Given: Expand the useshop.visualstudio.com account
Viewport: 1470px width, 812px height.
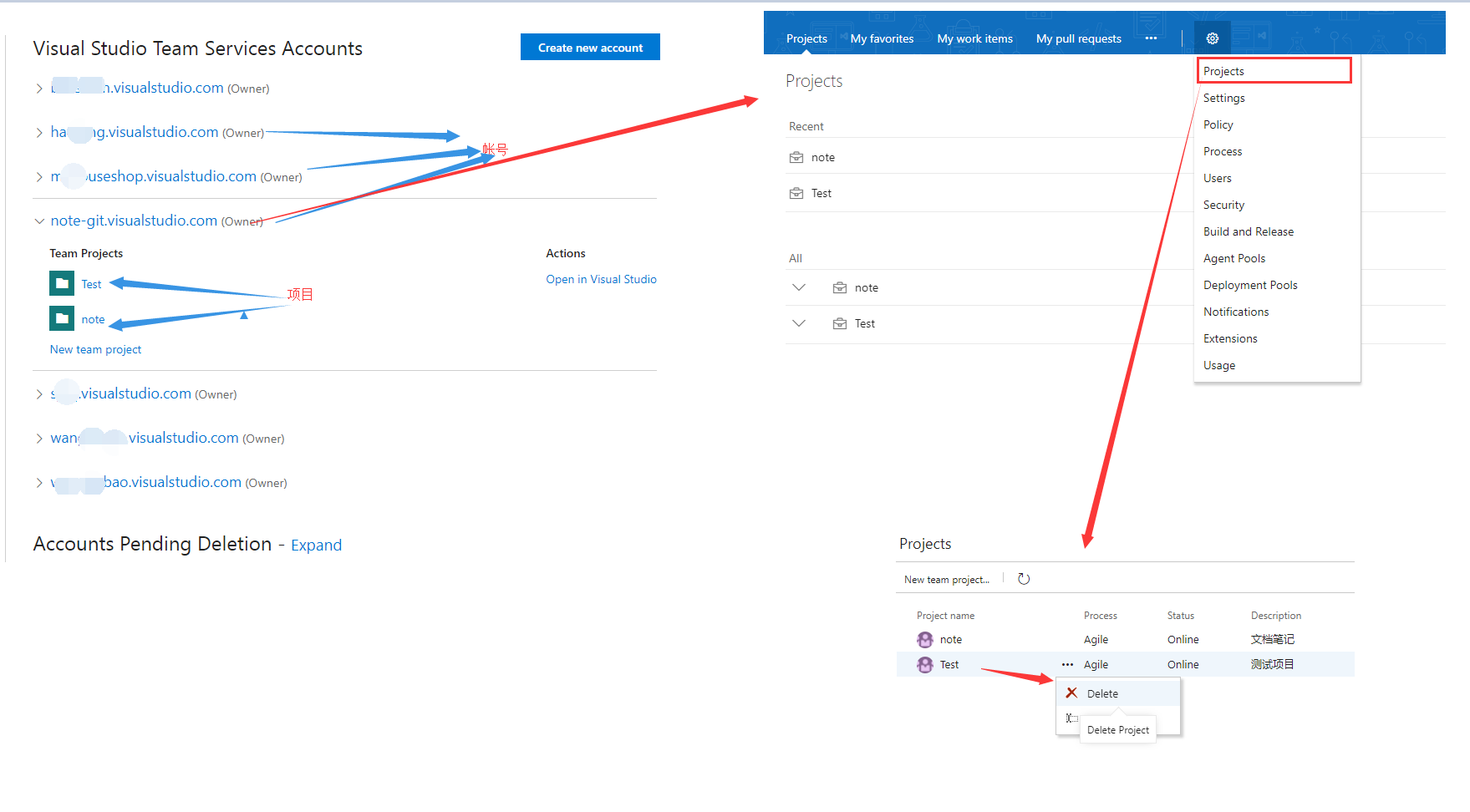Looking at the screenshot, I should tap(38, 176).
